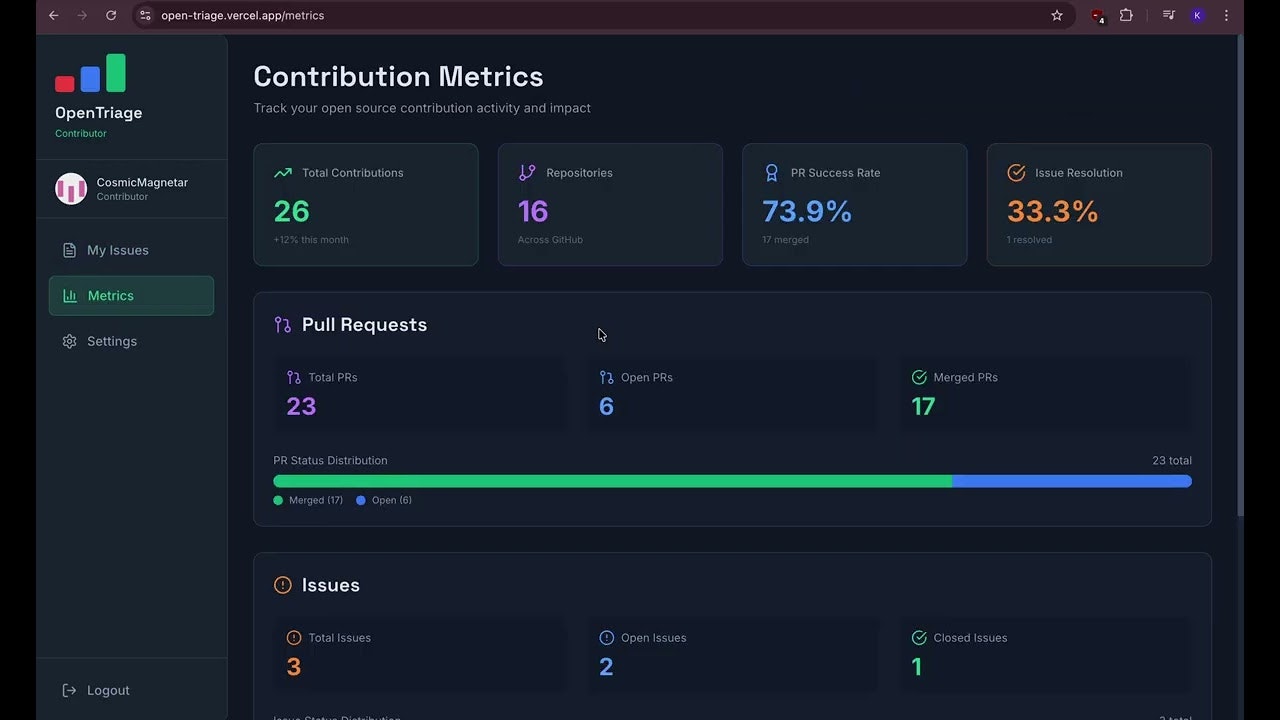The height and width of the screenshot is (720, 1280).
Task: Click the site information icon in address bar
Action: click(x=145, y=15)
